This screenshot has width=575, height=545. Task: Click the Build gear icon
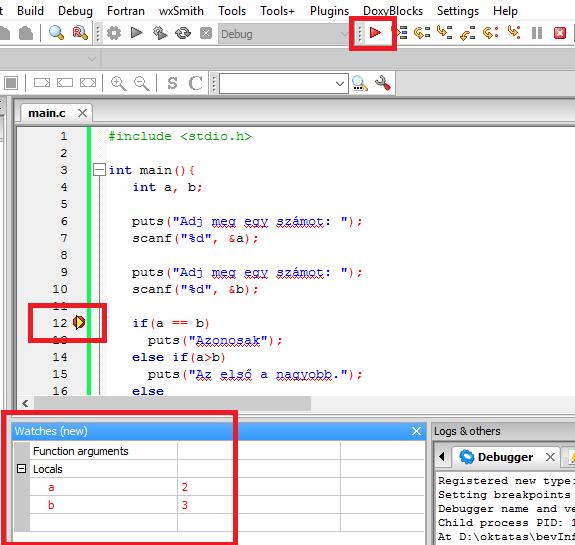[x=114, y=33]
